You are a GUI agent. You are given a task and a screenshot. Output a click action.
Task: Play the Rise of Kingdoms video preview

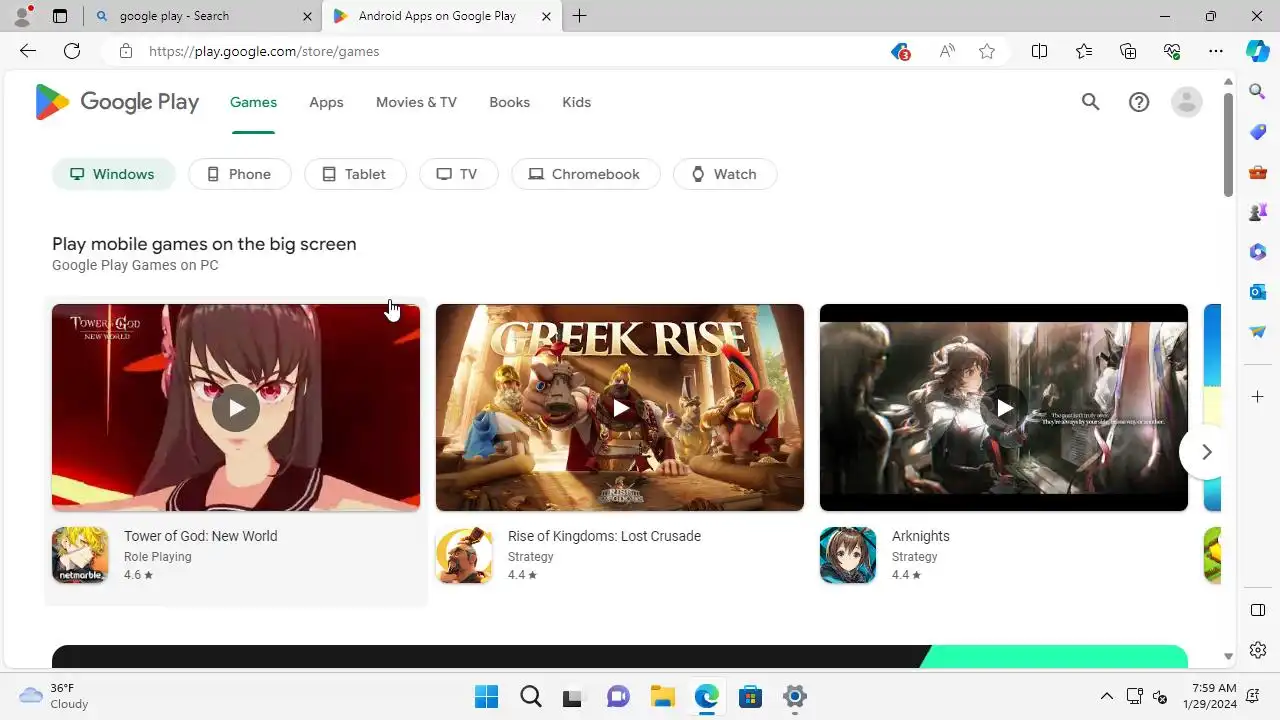pos(620,408)
